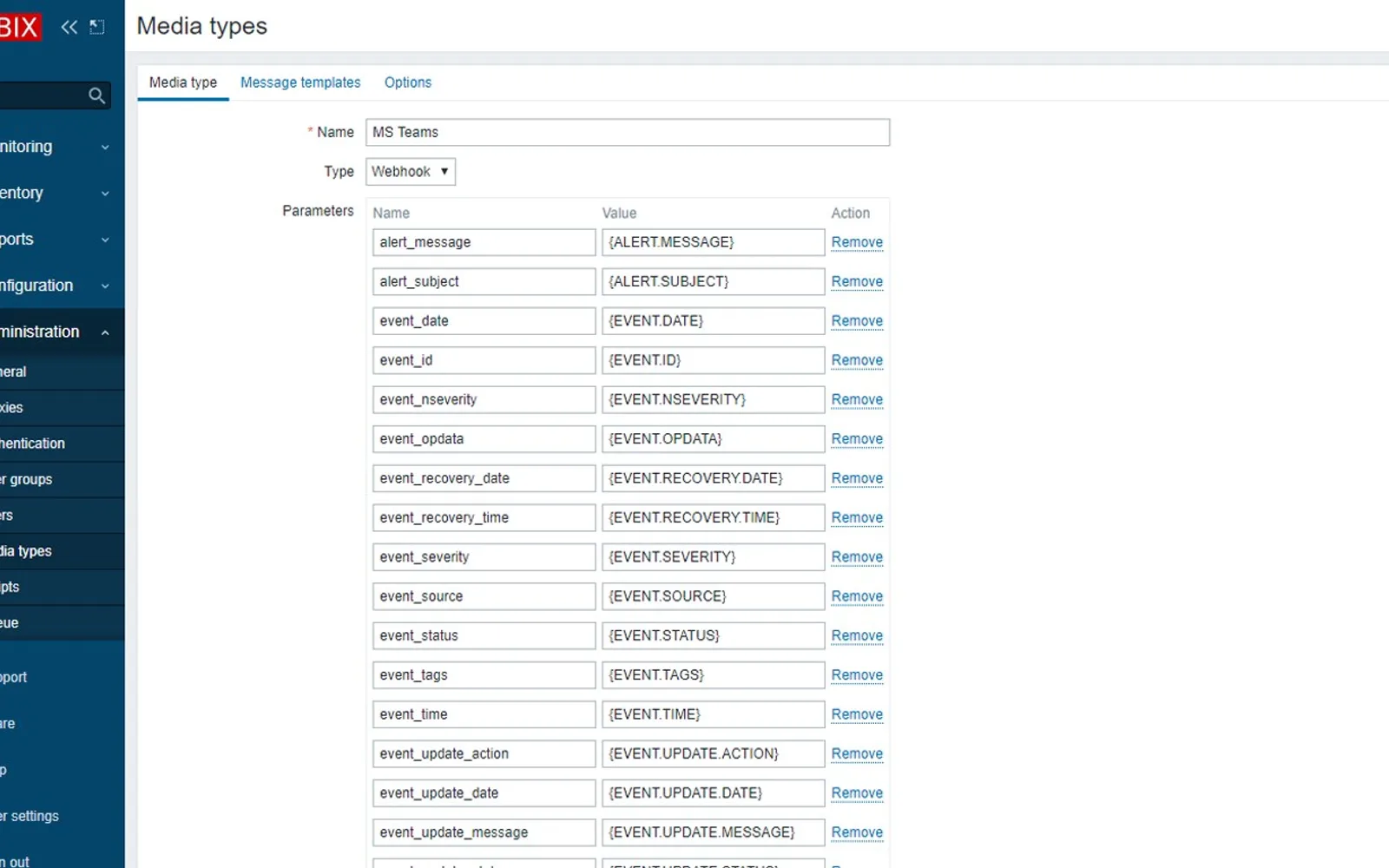Screen dimensions: 1389x868
Task: Remove the event_nseverity parameter
Action: point(857,399)
